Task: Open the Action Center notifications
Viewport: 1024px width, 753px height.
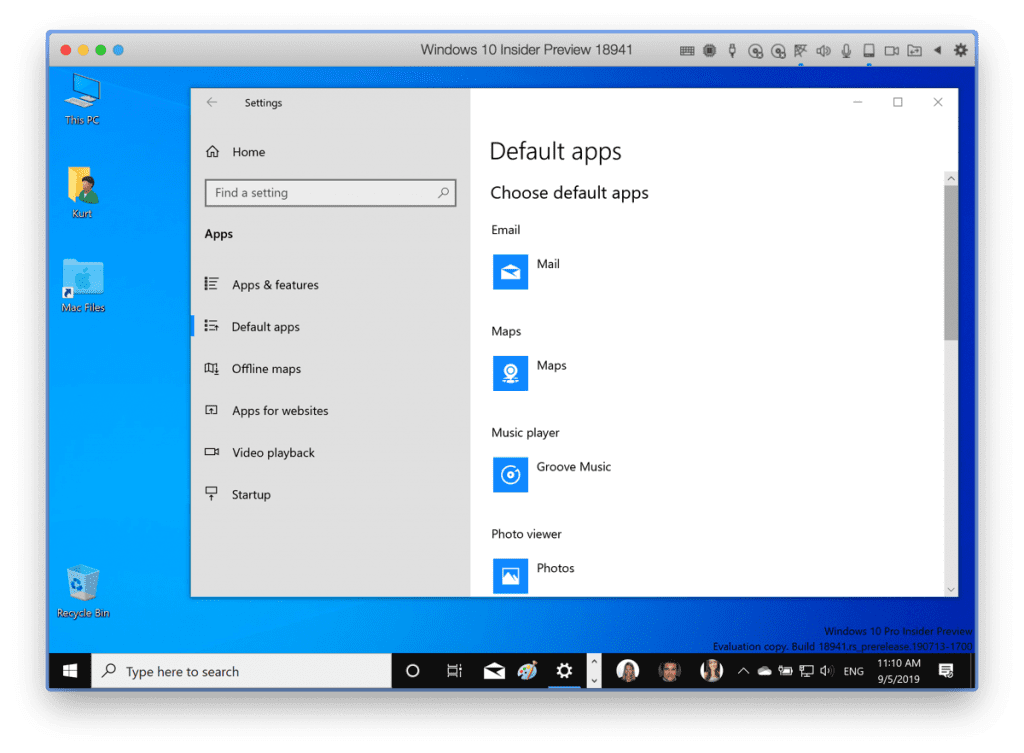Action: click(946, 670)
